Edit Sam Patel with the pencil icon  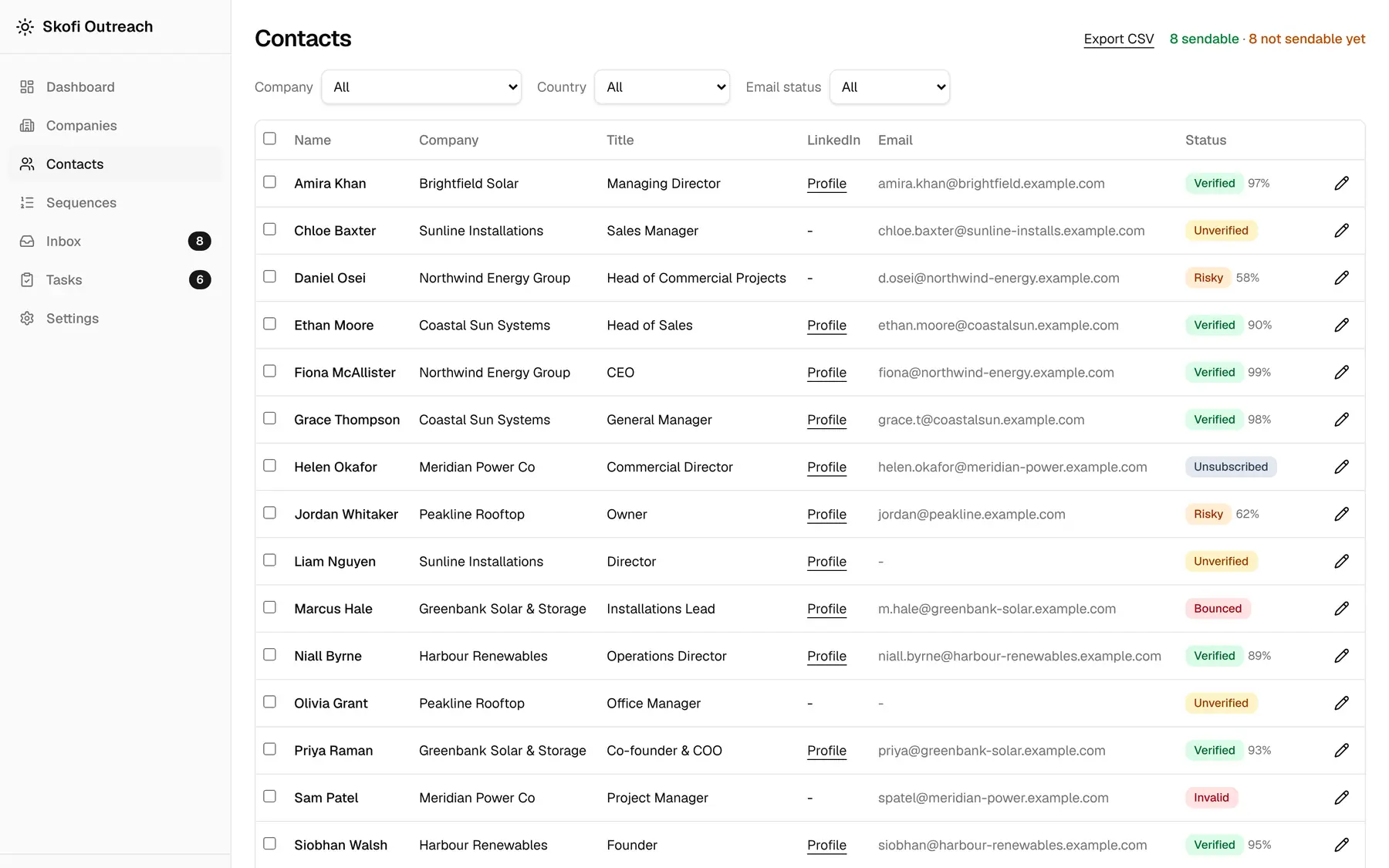[x=1342, y=798]
